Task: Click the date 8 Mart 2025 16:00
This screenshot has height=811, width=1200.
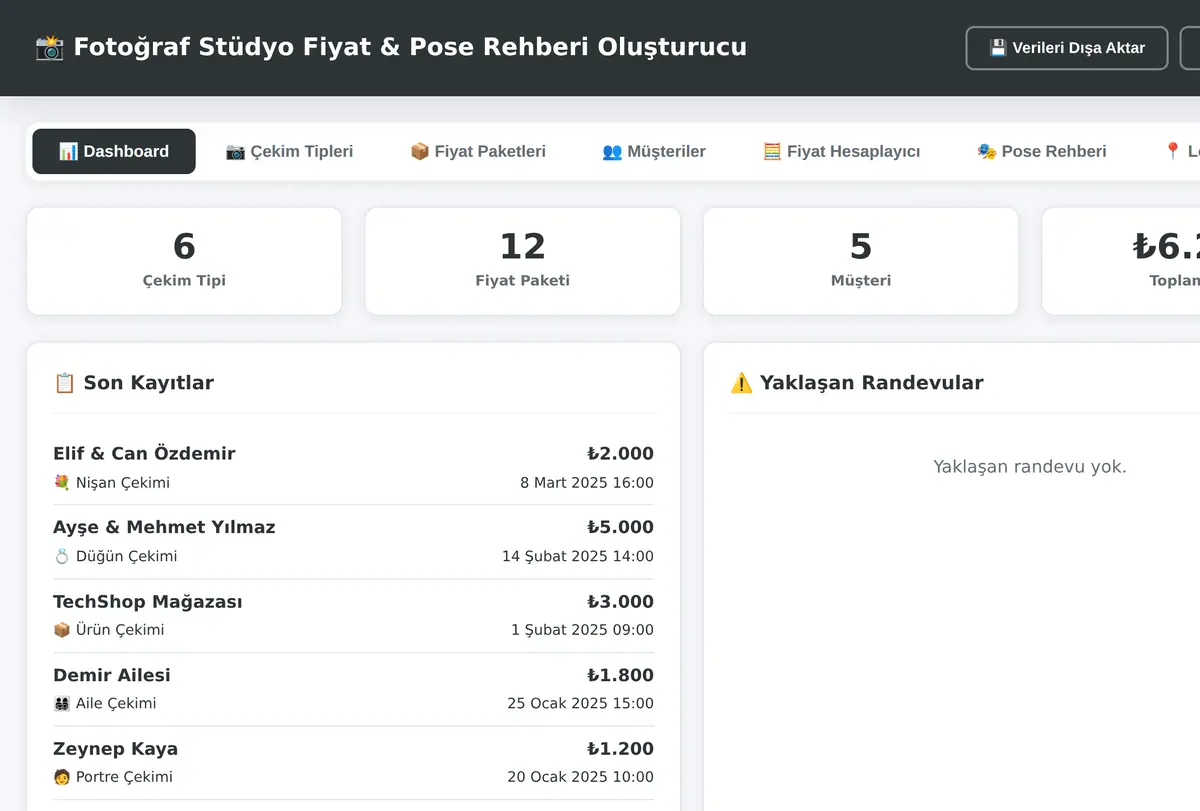Action: click(x=587, y=483)
